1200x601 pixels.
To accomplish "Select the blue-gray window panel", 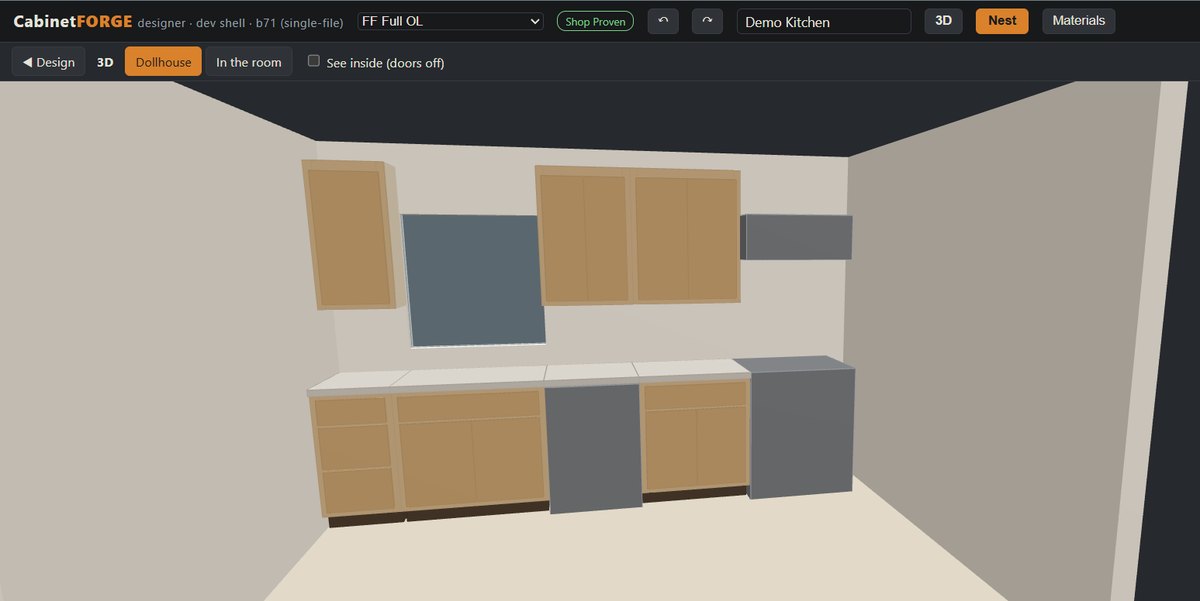I will pos(473,280).
